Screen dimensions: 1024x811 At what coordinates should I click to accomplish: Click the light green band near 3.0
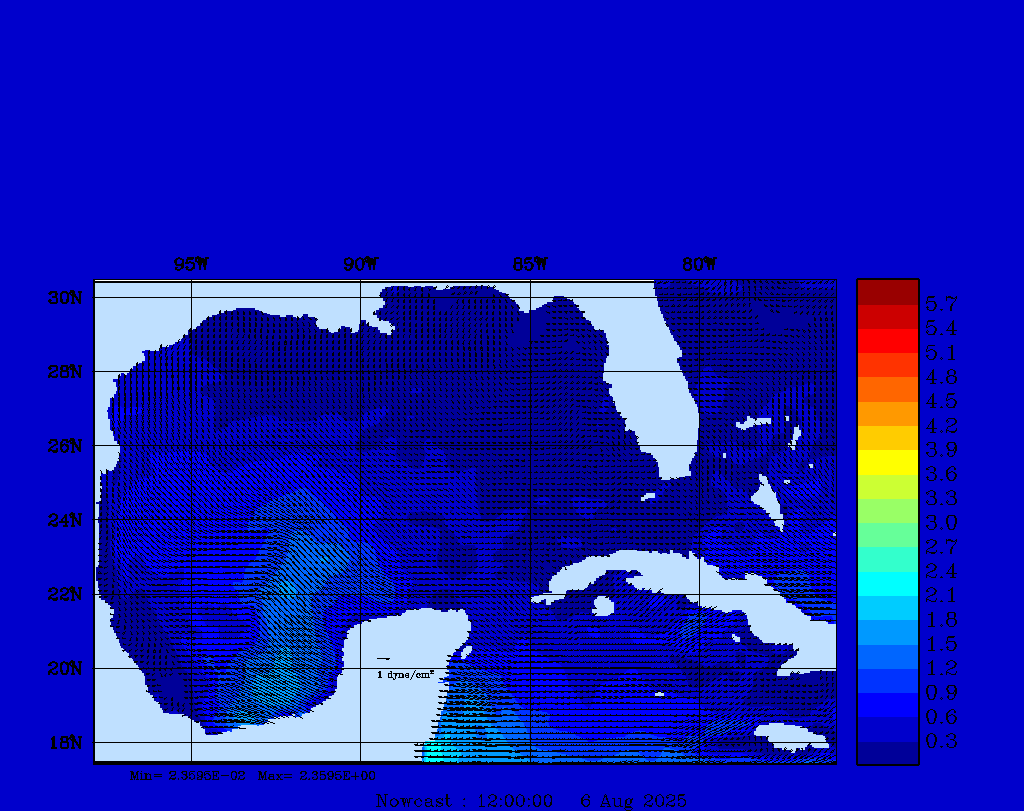(x=887, y=511)
